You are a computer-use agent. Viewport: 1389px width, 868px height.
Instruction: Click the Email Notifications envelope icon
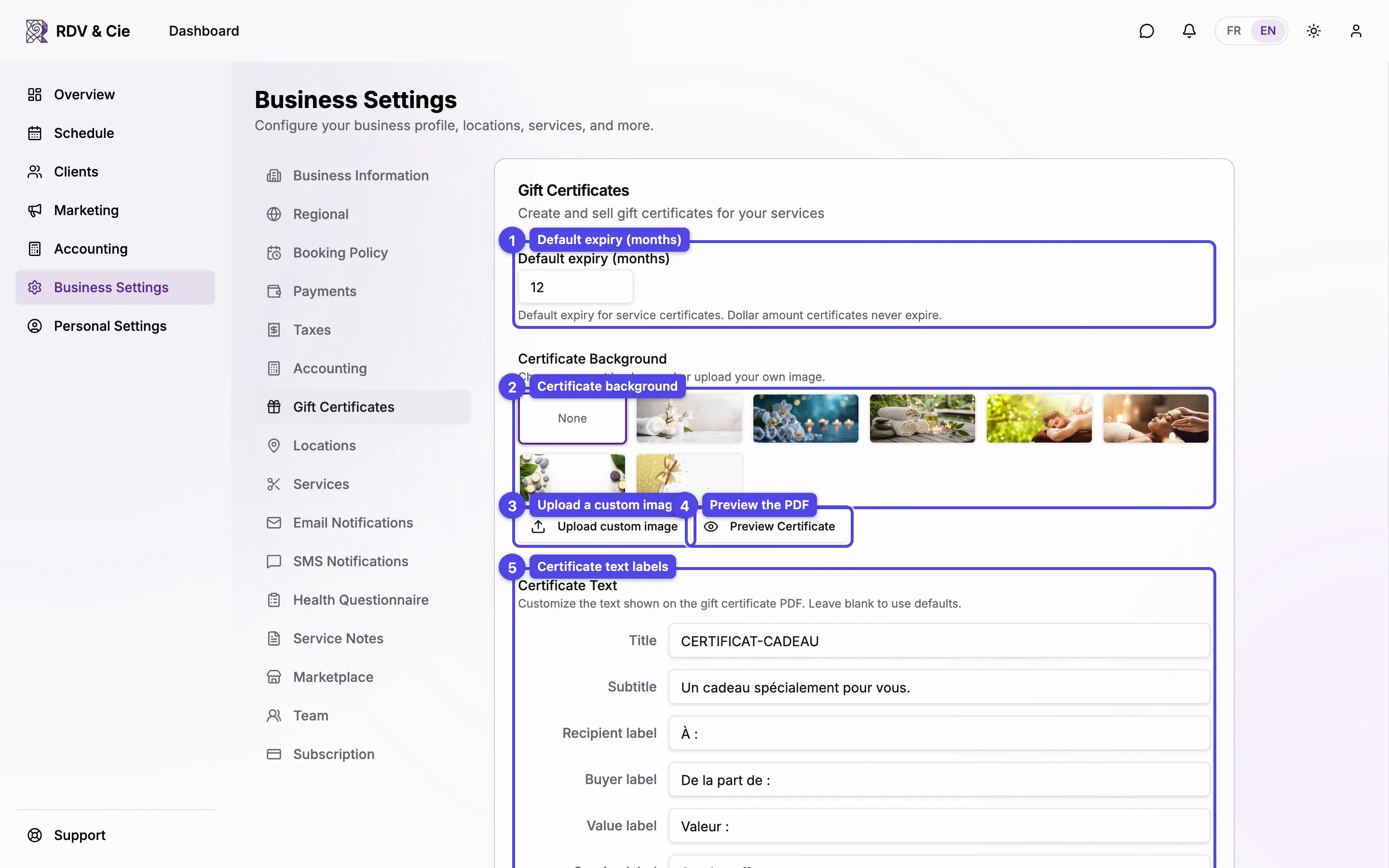274,523
